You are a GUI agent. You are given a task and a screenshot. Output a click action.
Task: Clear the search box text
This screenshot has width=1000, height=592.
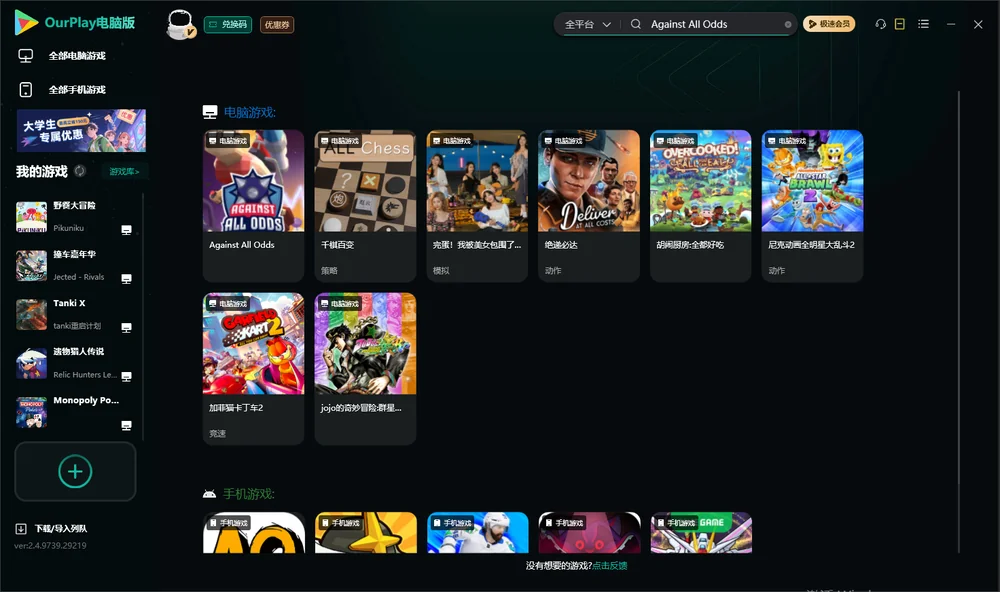pyautogui.click(x=788, y=24)
